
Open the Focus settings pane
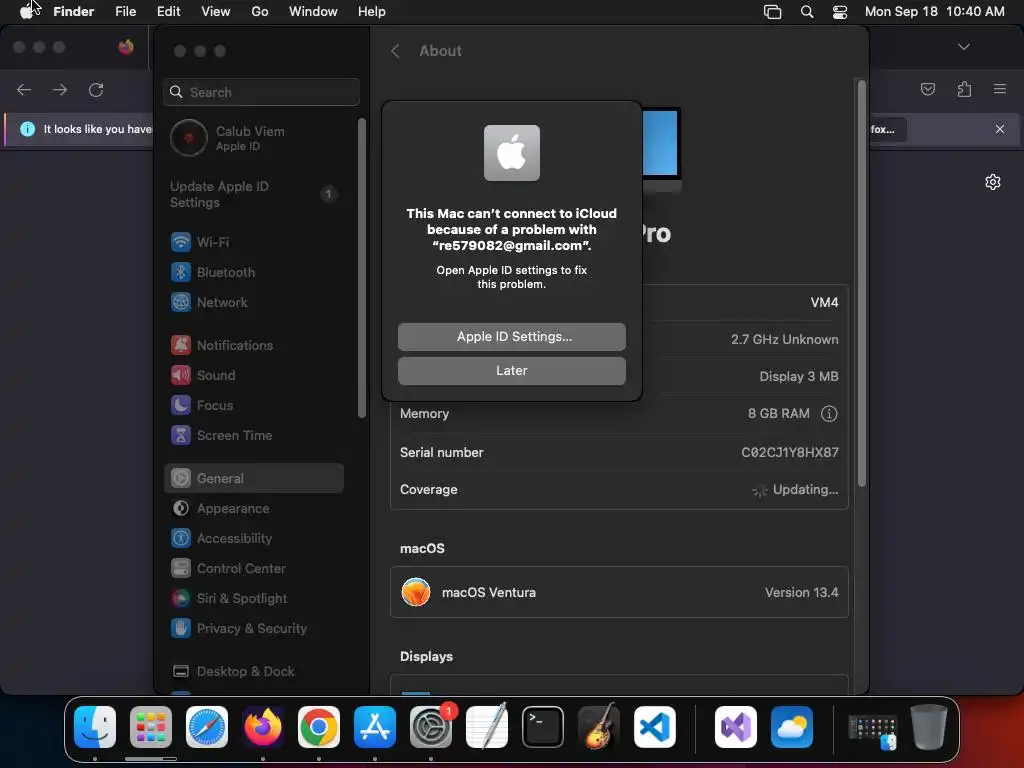pos(253,406)
